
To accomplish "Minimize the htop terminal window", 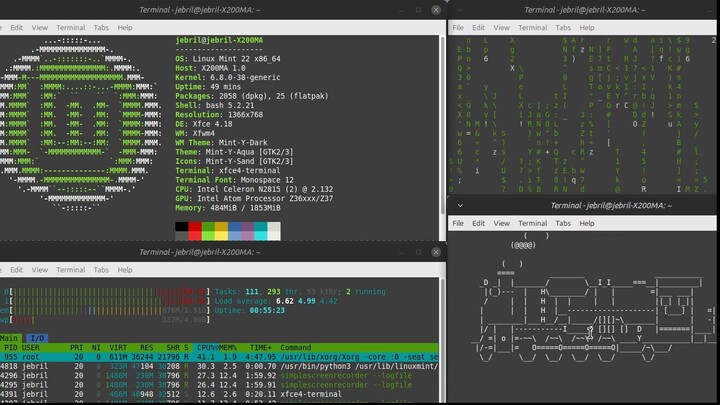I will tap(401, 252).
